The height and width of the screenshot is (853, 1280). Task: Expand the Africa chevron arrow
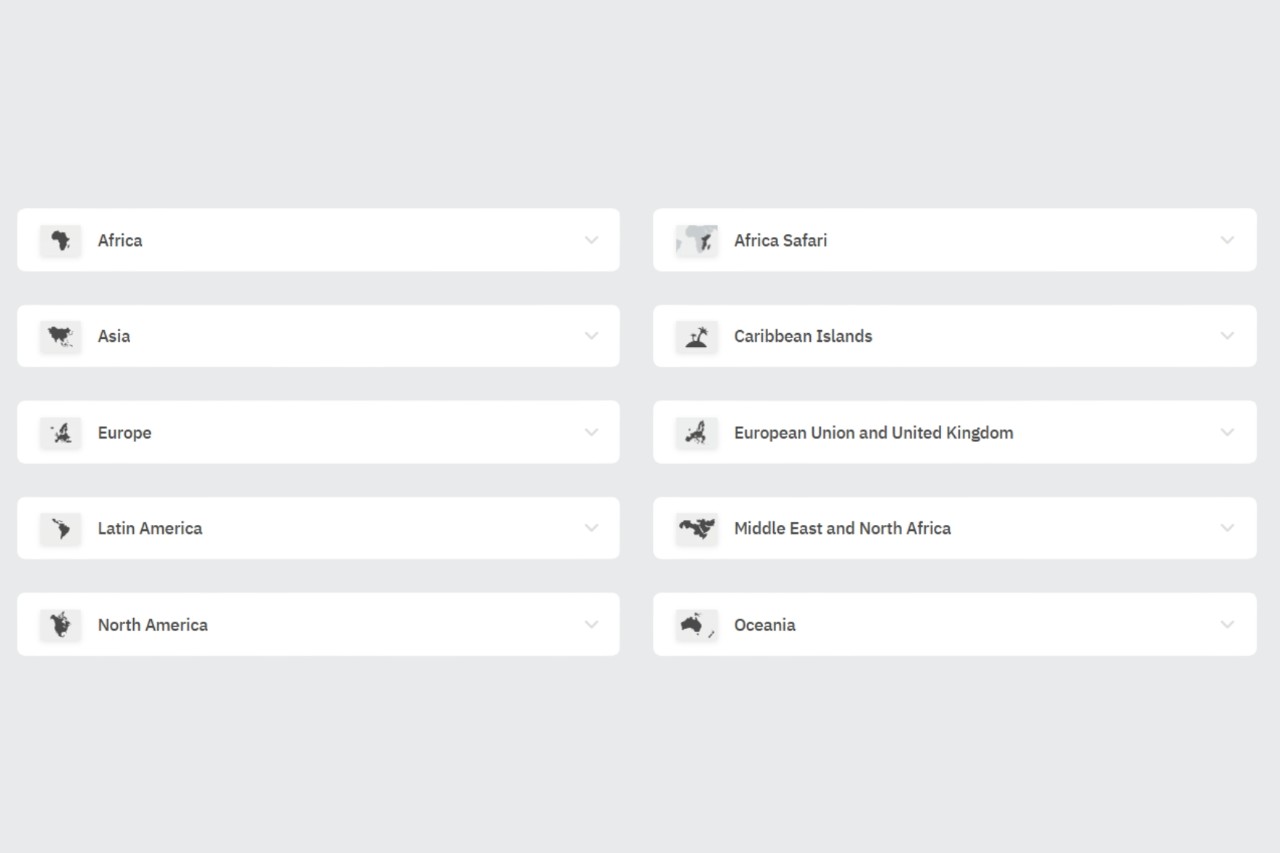(591, 240)
